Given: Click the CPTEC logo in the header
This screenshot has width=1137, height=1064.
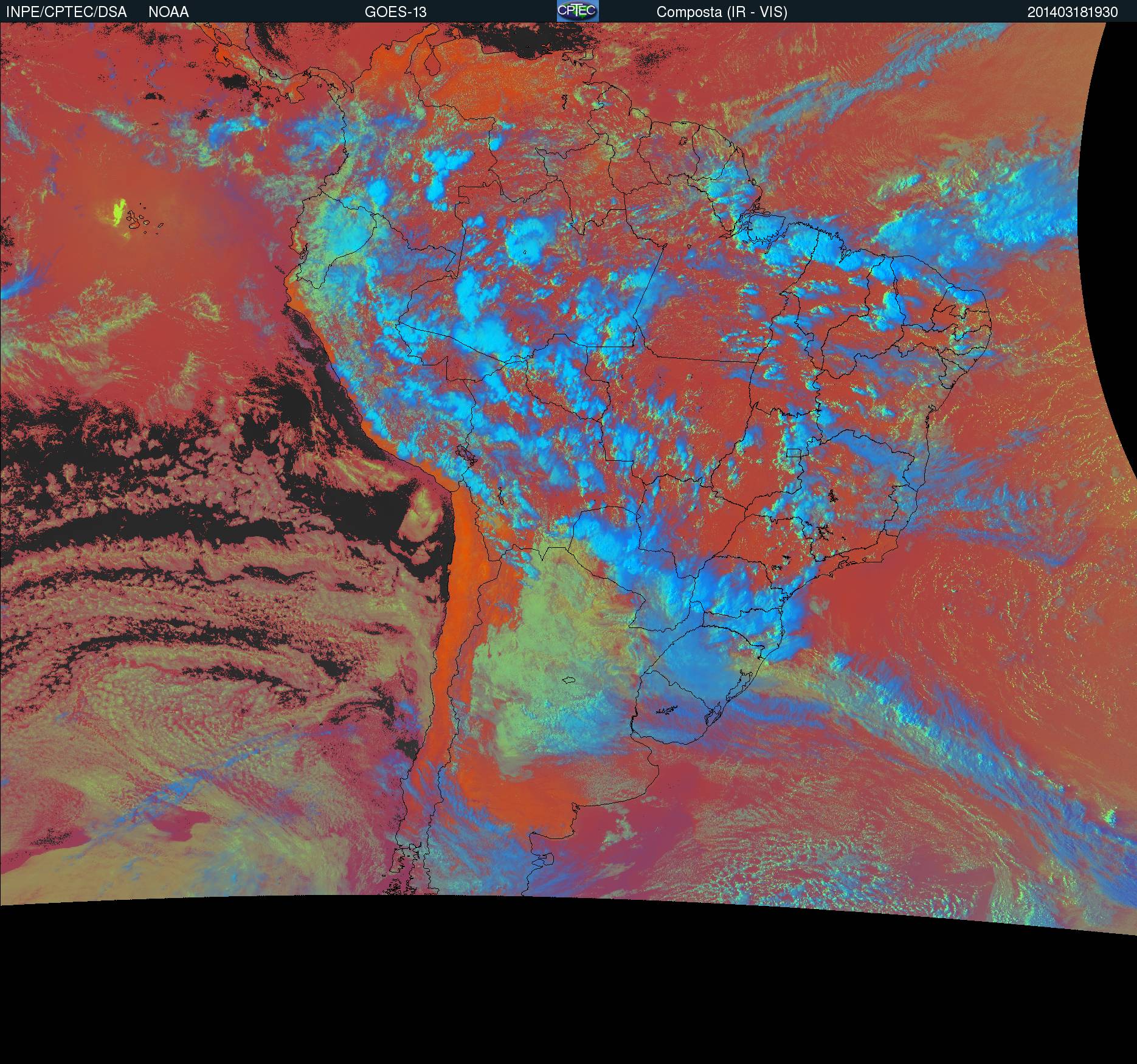Looking at the screenshot, I should point(578,11).
